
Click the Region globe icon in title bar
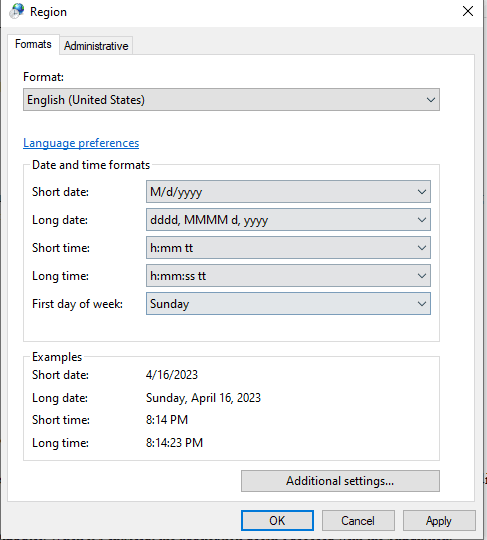click(x=17, y=11)
